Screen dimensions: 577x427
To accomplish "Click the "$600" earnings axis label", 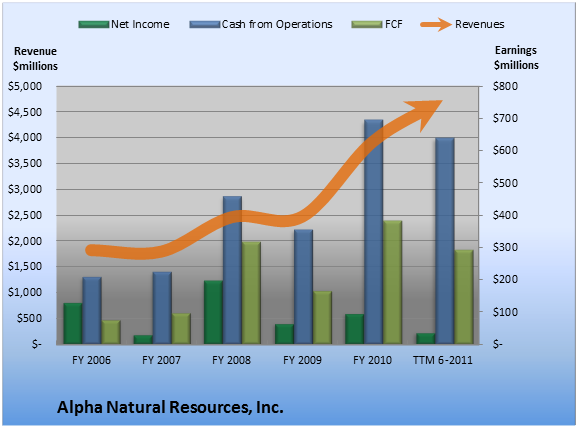I will click(x=505, y=151).
